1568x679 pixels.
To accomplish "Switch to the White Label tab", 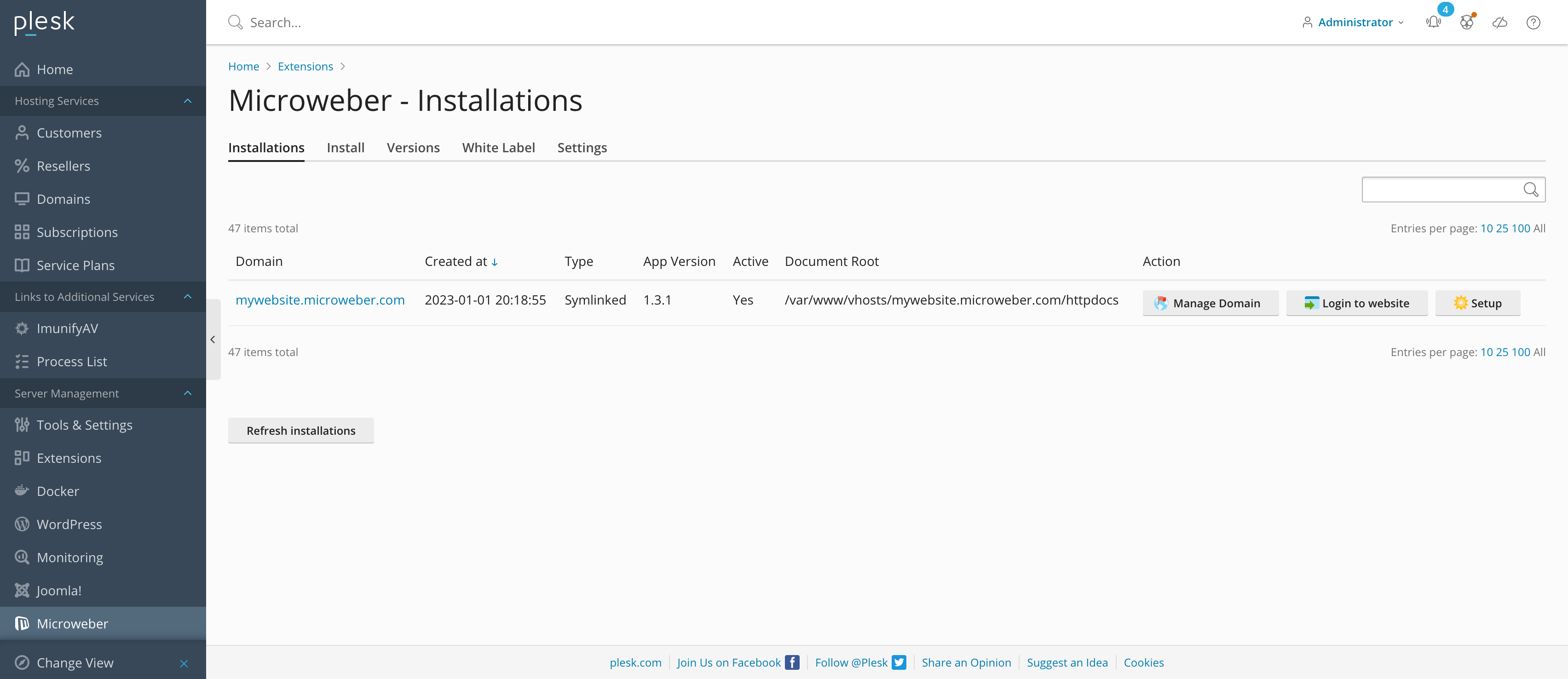I will (x=498, y=148).
